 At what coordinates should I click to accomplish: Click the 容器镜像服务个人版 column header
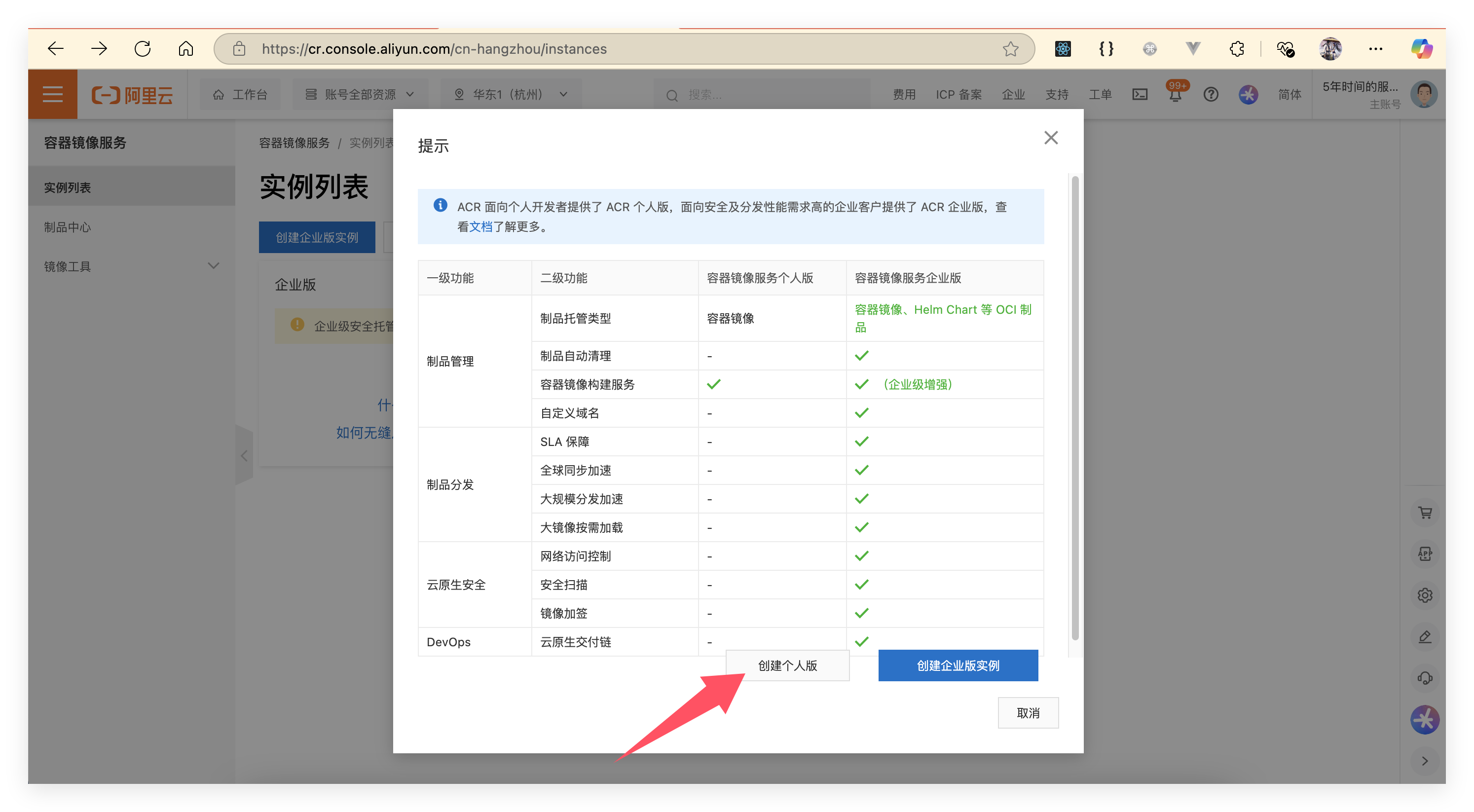(772, 278)
